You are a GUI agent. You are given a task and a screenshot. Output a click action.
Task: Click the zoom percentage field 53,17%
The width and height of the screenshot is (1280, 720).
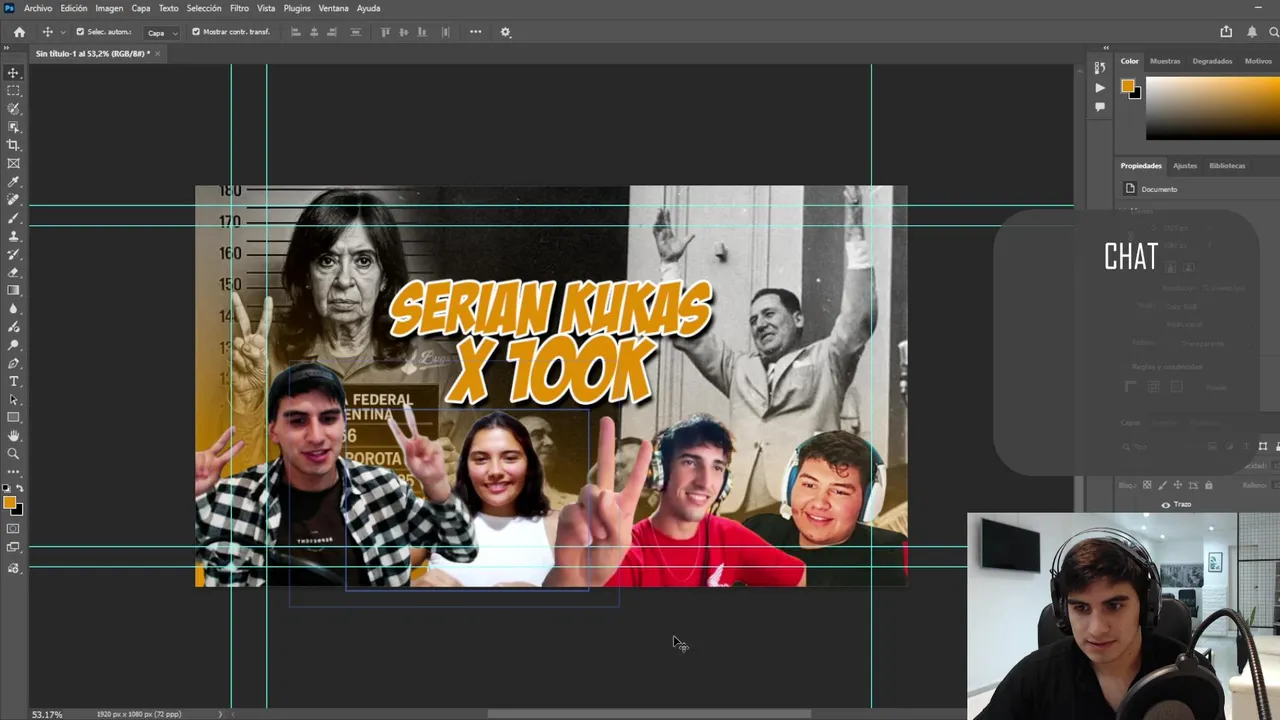tap(47, 714)
